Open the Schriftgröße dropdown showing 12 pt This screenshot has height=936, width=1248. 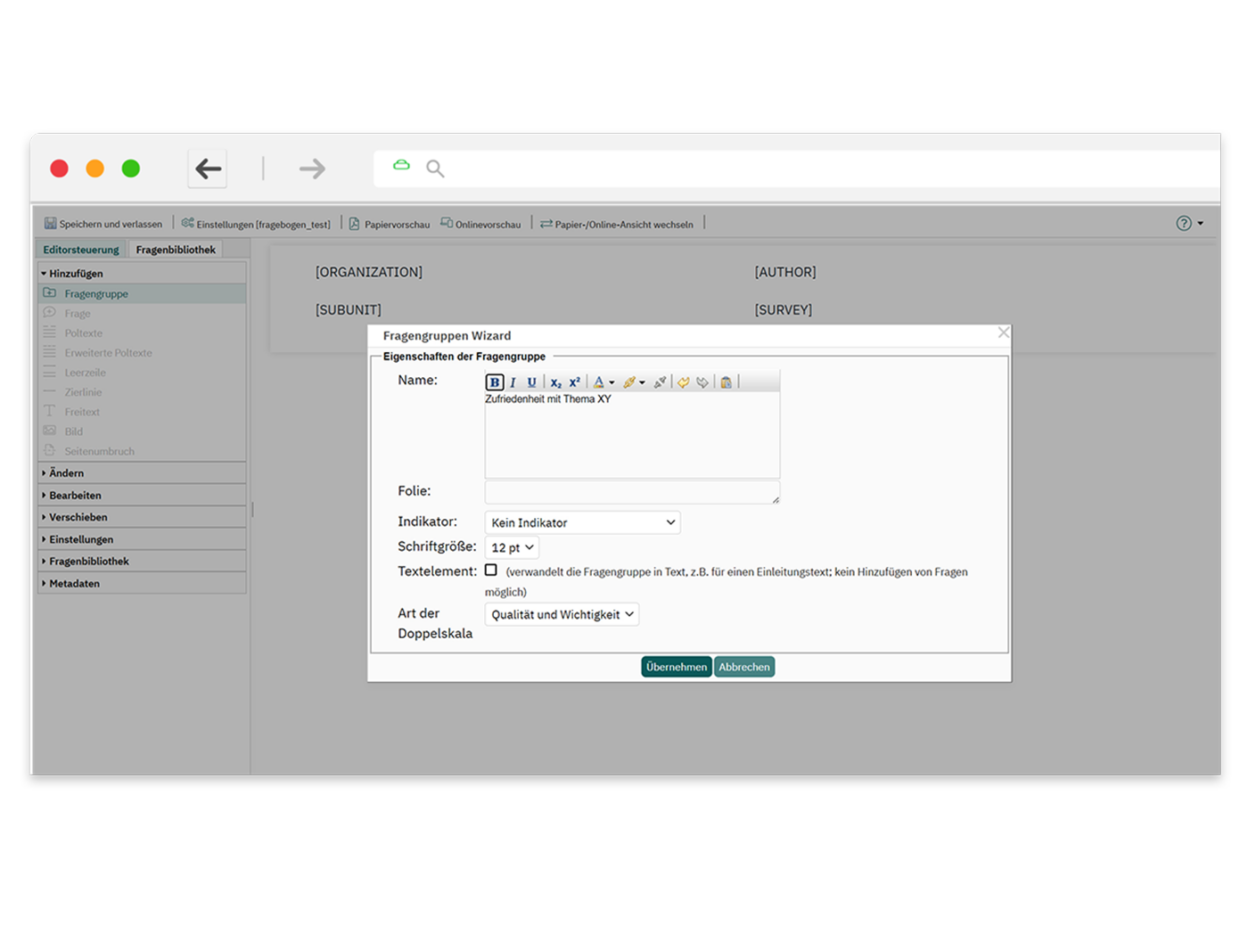511,547
